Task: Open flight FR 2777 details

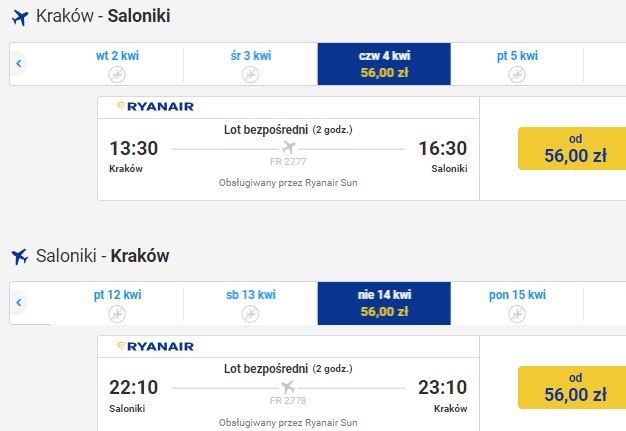Action: (288, 162)
